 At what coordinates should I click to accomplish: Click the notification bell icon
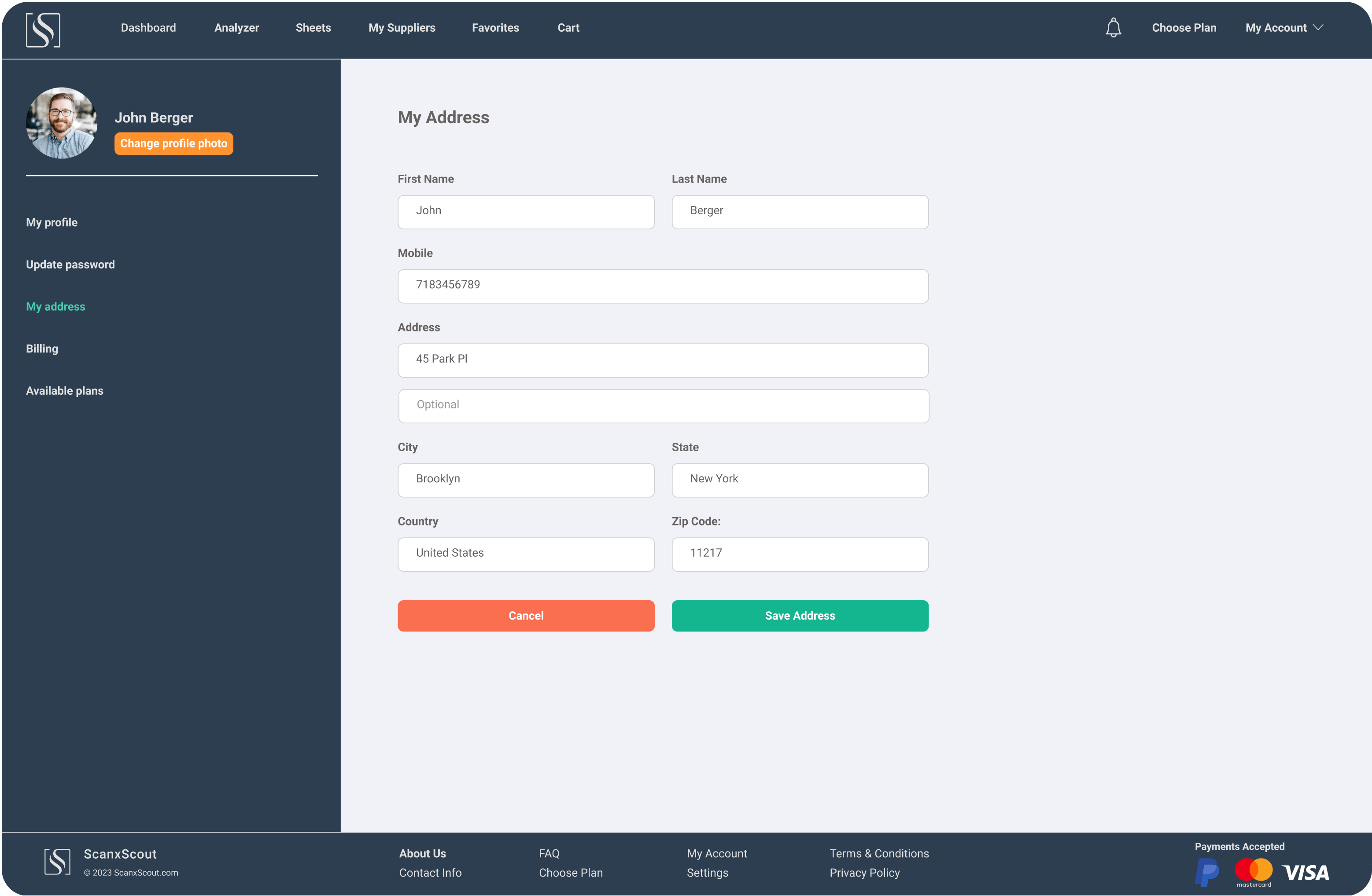[x=1113, y=28]
